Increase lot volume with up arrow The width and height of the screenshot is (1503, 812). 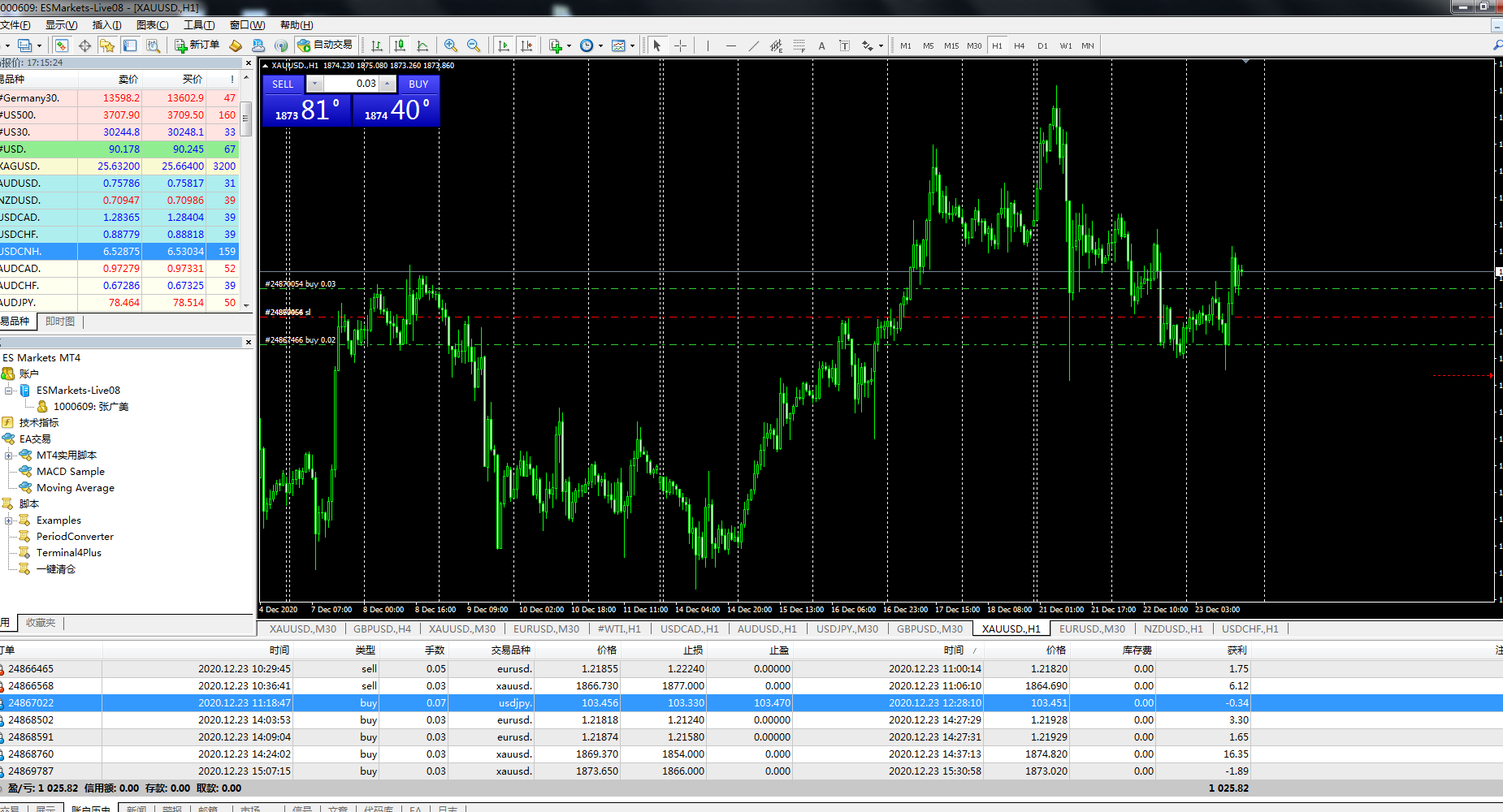[388, 84]
